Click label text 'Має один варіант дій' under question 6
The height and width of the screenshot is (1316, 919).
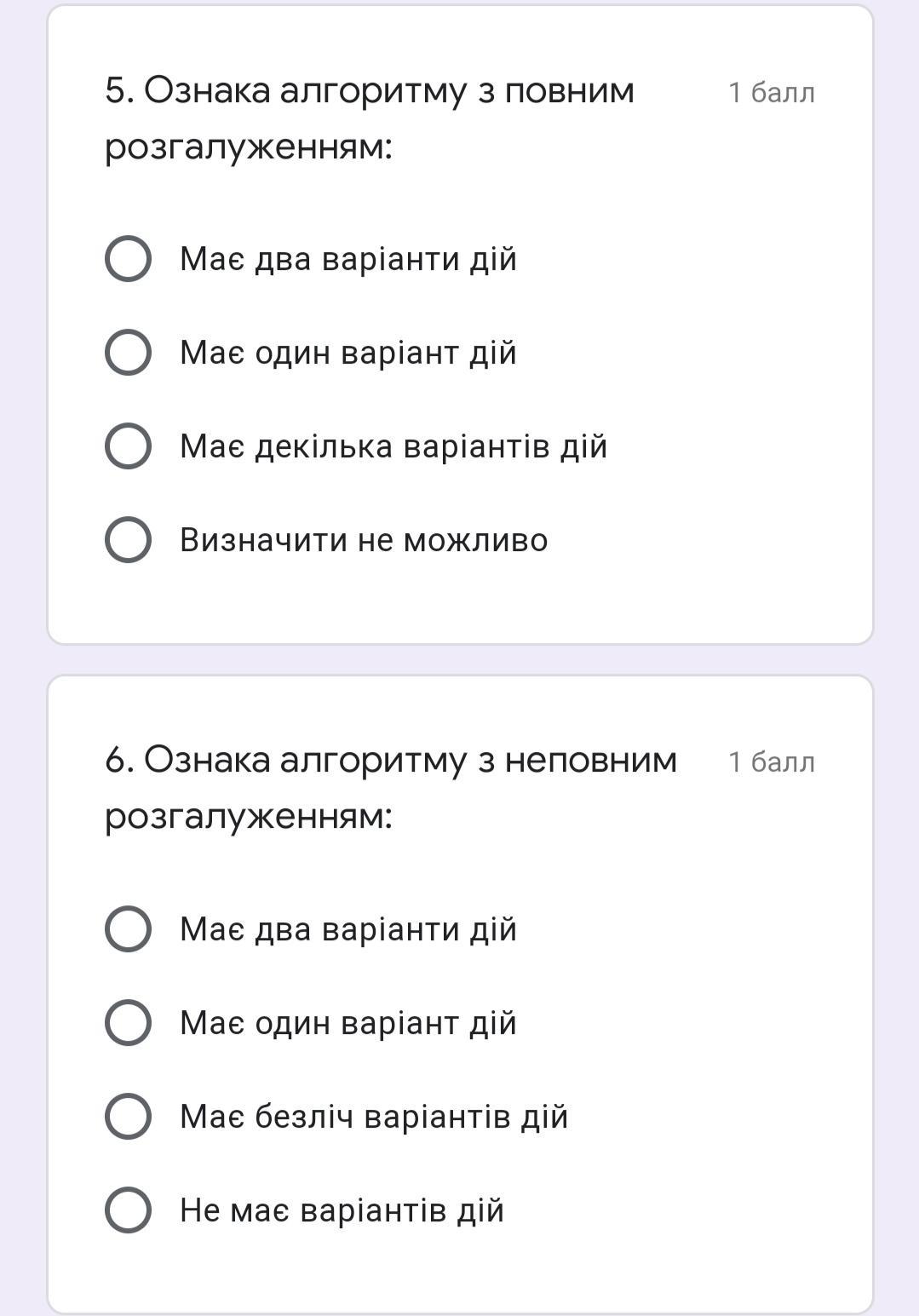click(347, 1023)
